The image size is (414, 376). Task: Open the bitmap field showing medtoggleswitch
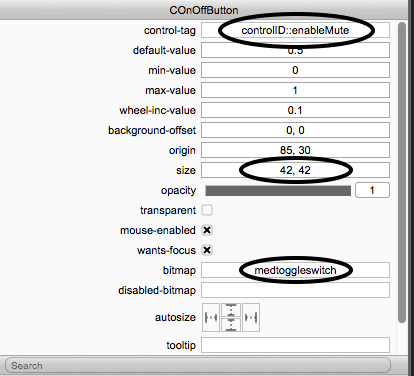pos(295,270)
